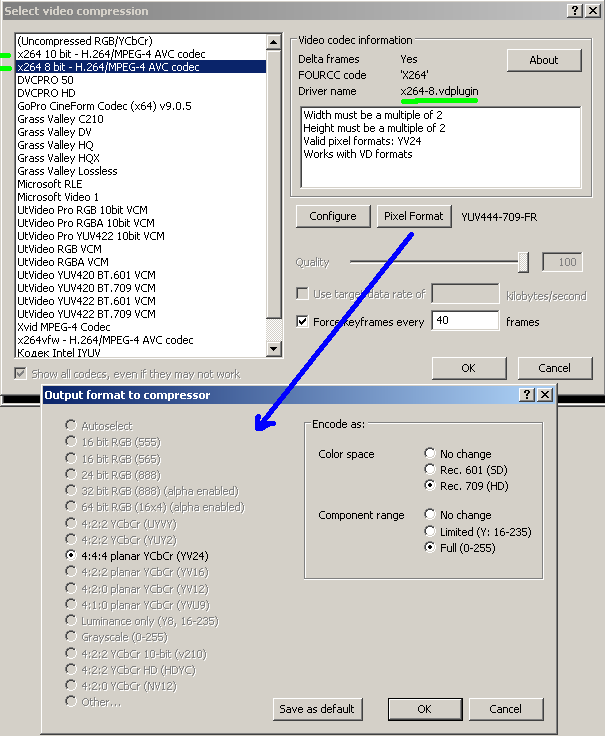Image resolution: width=605 pixels, height=736 pixels.
Task: Select x264vfw H.264/MPEG-4 AVC codec
Action: pyautogui.click(x=141, y=340)
